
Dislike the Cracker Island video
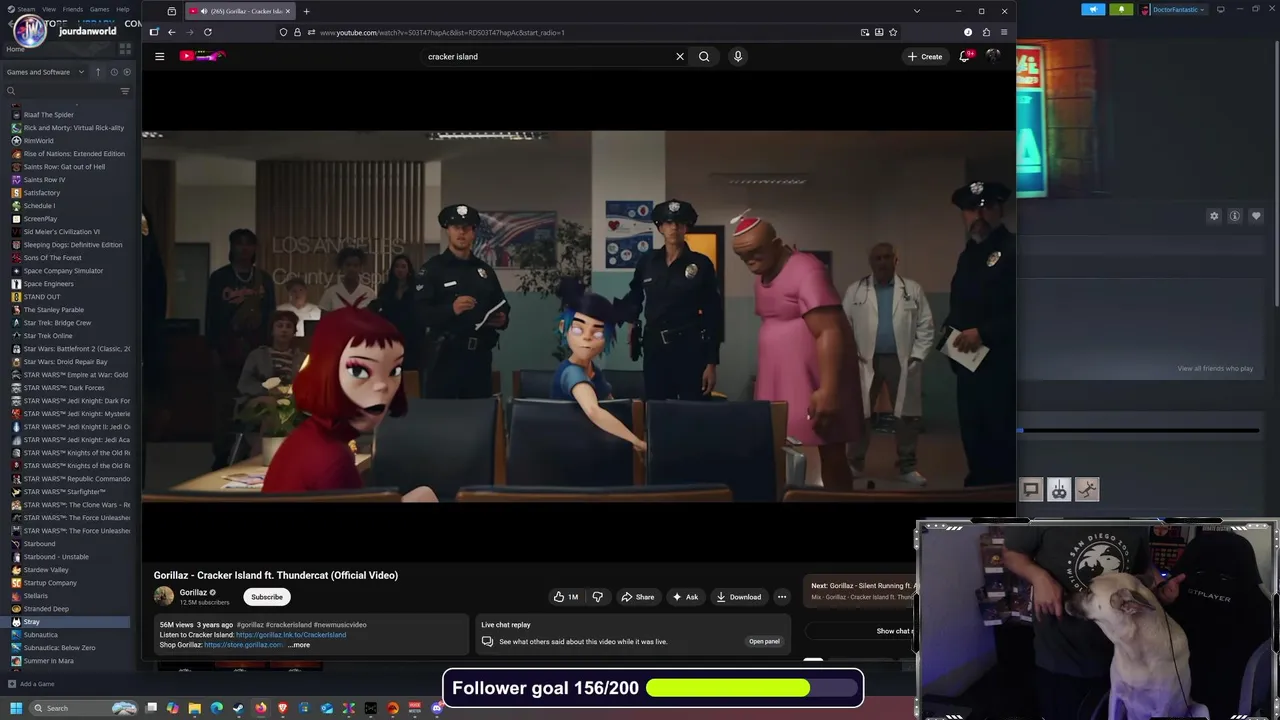click(x=598, y=597)
